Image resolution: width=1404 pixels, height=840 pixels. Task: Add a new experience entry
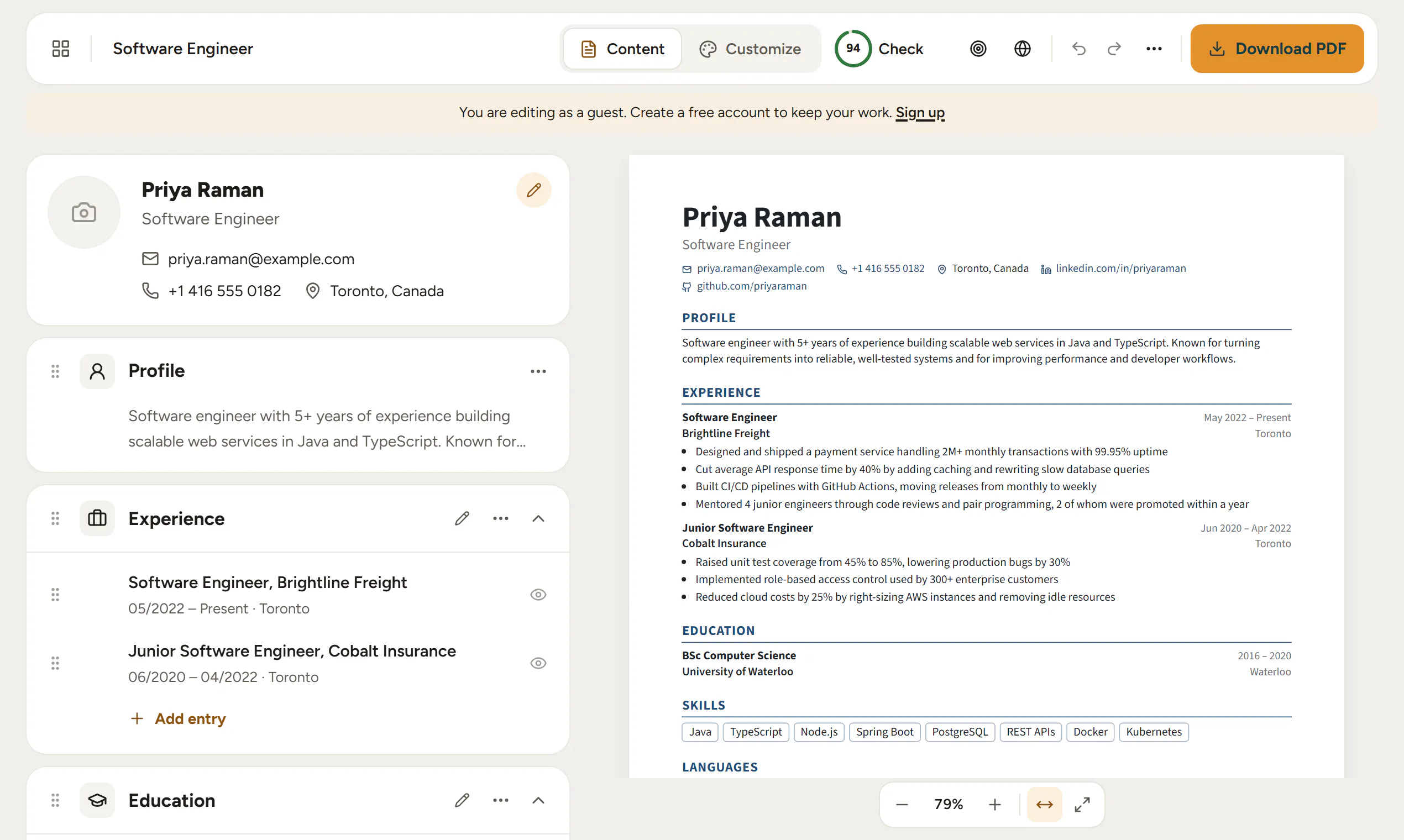click(x=178, y=719)
